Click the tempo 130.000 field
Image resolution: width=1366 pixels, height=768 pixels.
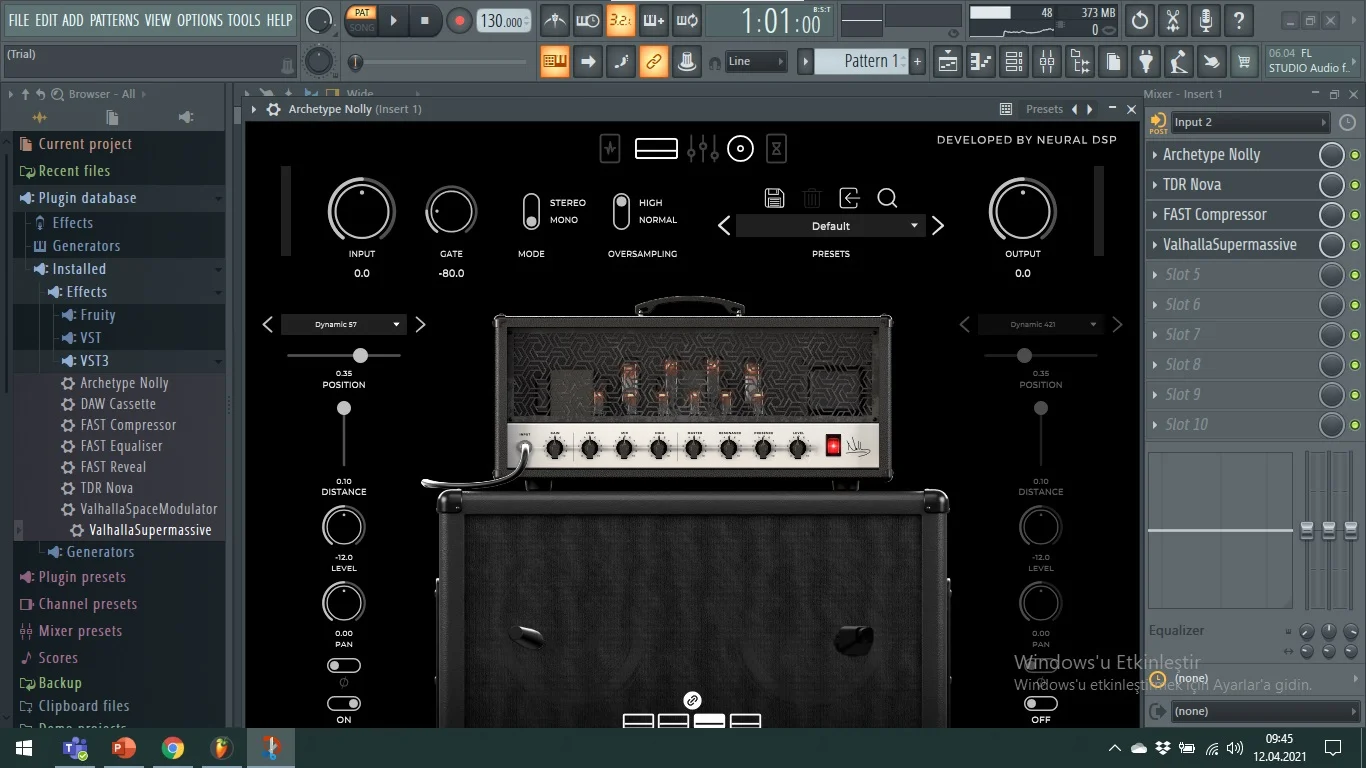tap(504, 21)
